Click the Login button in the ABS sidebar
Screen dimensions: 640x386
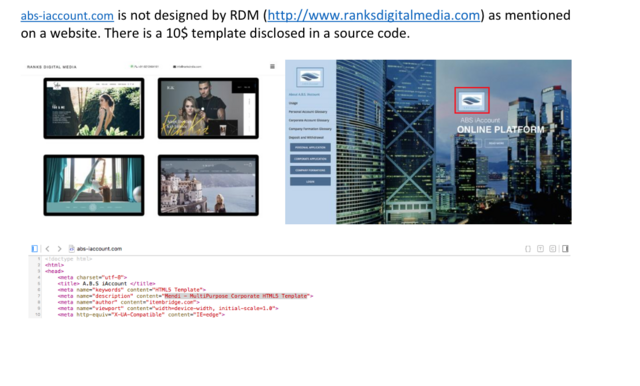point(310,182)
